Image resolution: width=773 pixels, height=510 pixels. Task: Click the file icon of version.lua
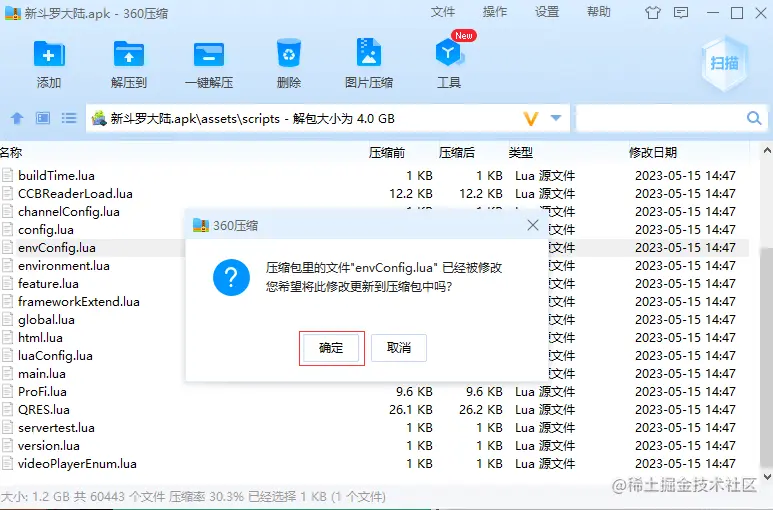click(7, 445)
